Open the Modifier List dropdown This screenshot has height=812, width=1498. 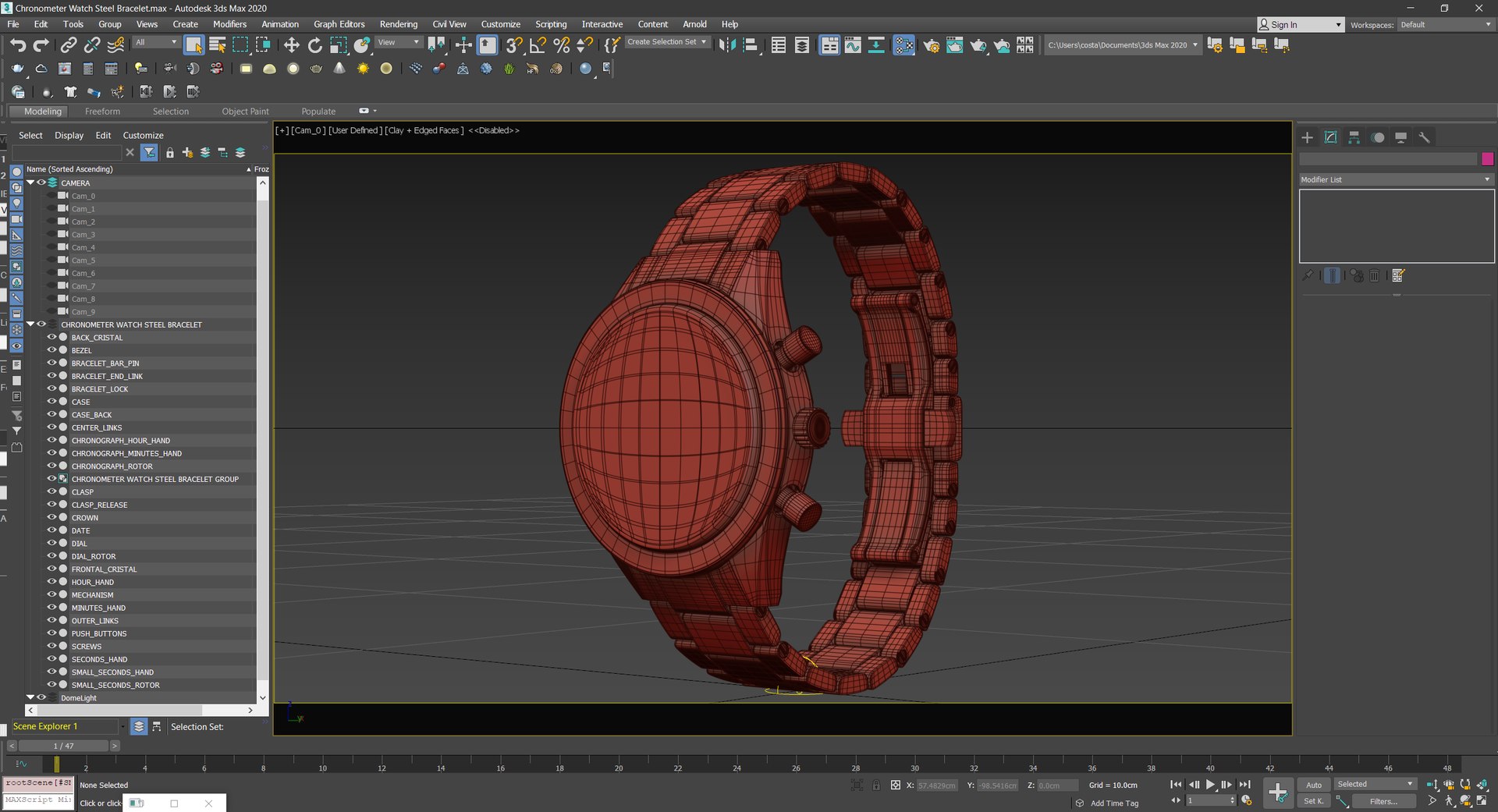tap(1397, 179)
